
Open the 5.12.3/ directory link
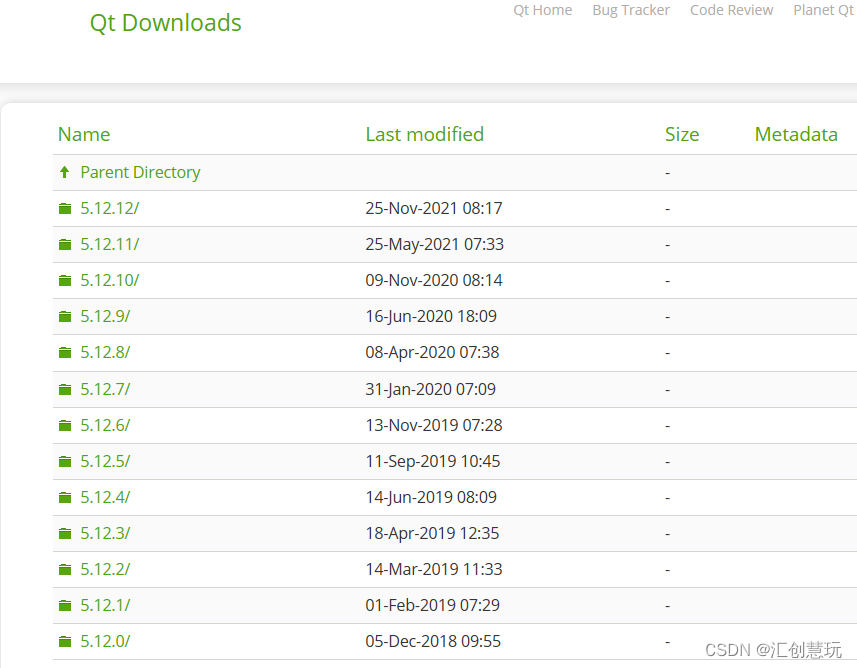click(x=105, y=534)
